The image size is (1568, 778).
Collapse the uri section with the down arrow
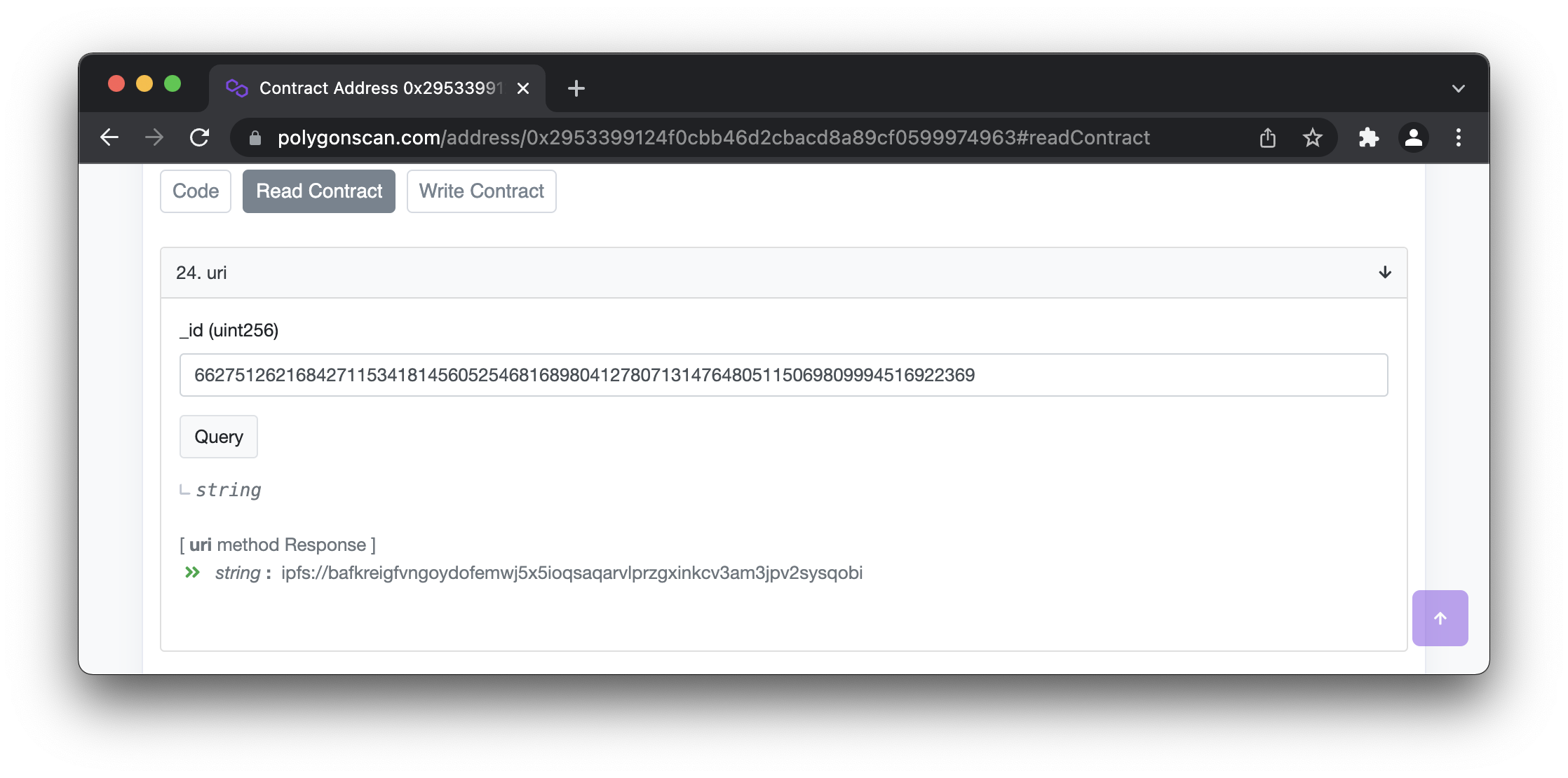1384,273
